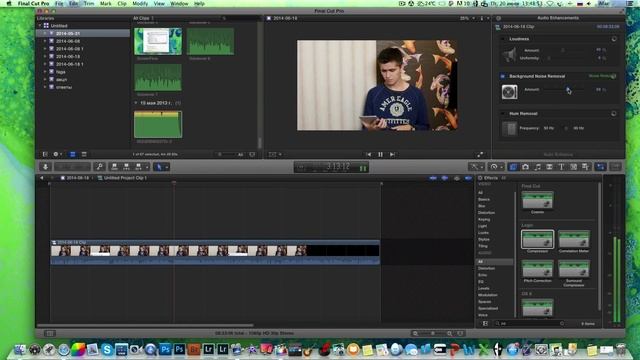Viewport: 640px width, 360px height.
Task: Toggle the Inspector toolbar button
Action: click(x=600, y=167)
